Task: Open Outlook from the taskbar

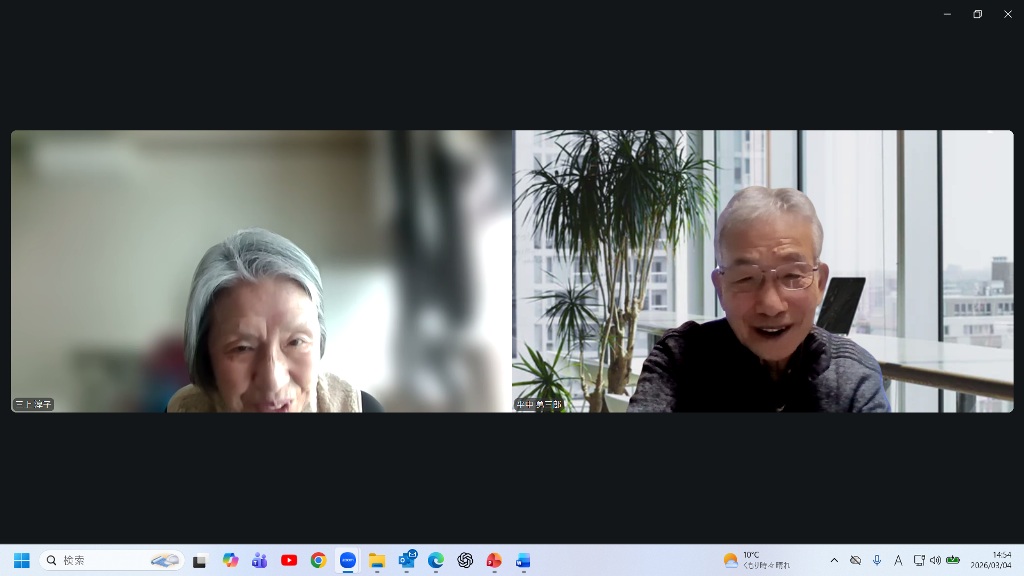Action: pyautogui.click(x=407, y=560)
